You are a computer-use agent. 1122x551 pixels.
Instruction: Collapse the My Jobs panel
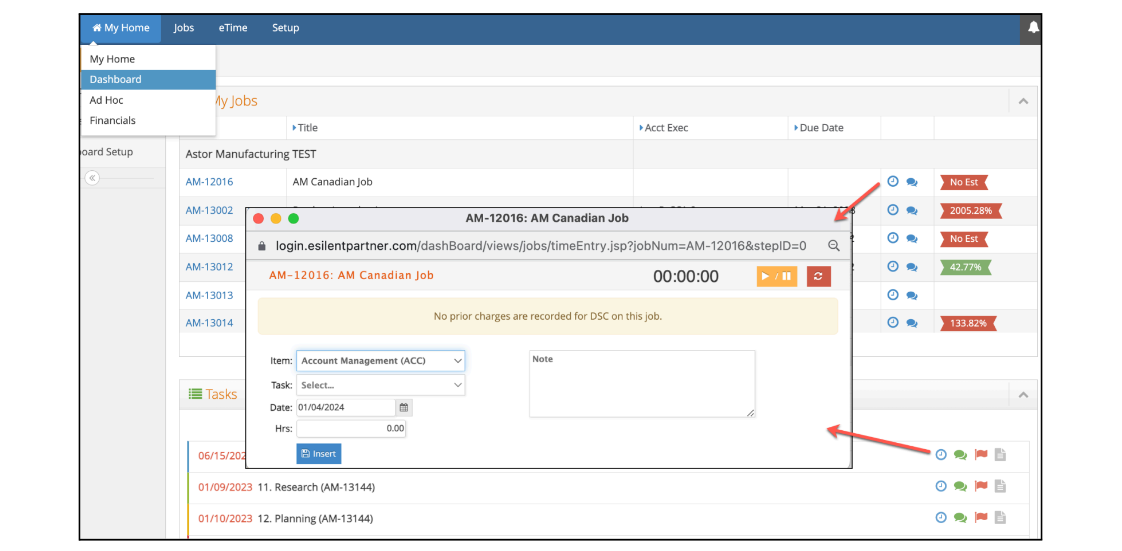(1023, 102)
